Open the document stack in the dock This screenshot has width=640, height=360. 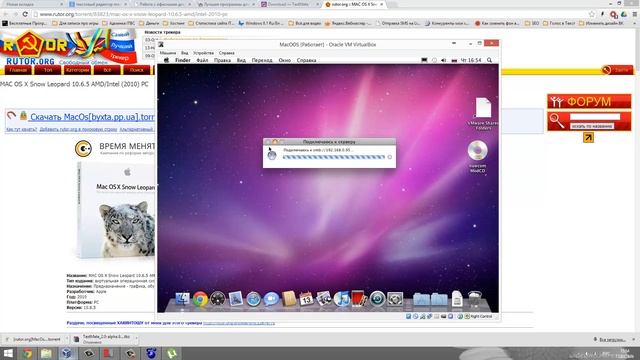pyautogui.click(x=457, y=299)
